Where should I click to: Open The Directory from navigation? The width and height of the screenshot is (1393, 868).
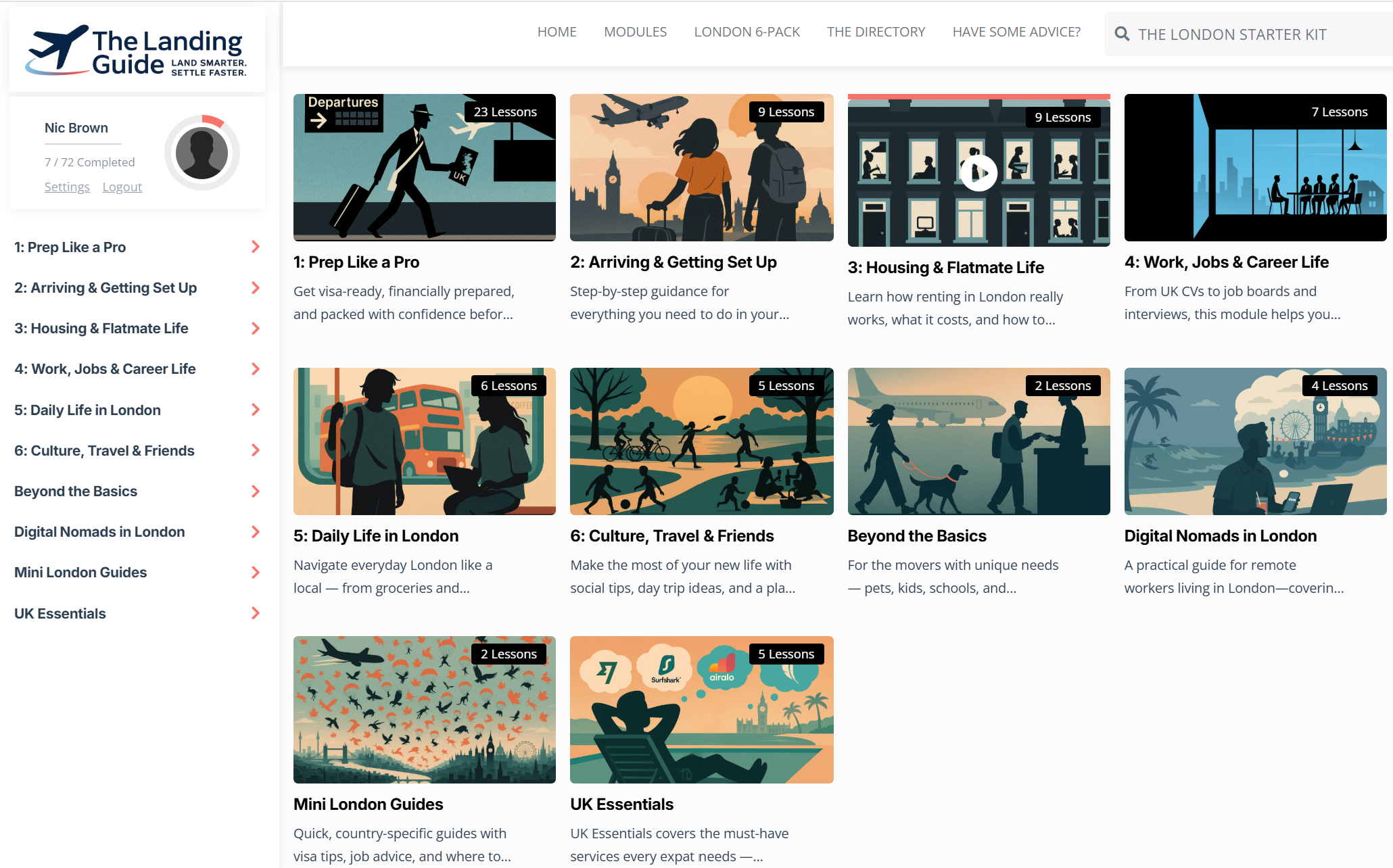click(x=876, y=32)
